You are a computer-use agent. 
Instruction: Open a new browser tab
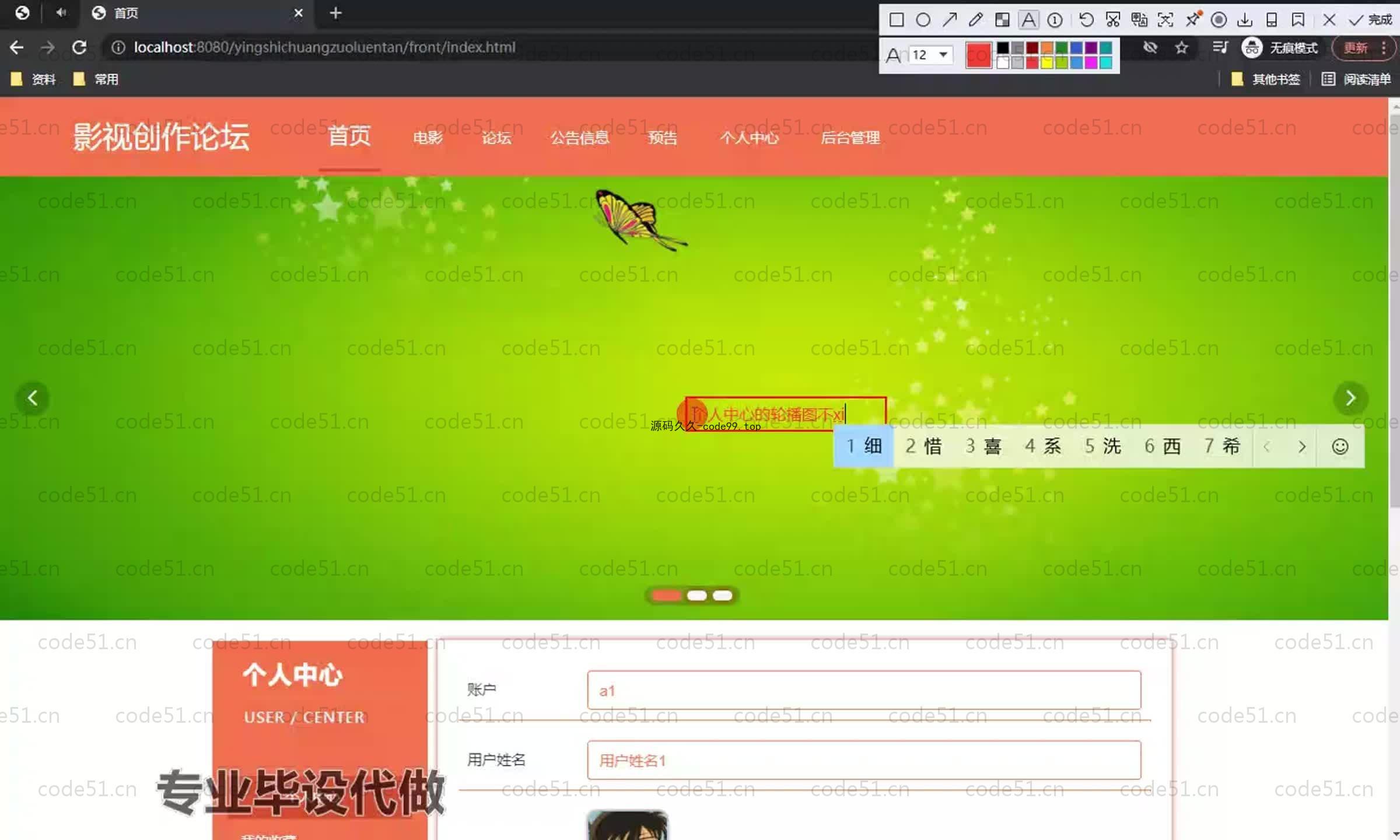point(335,13)
